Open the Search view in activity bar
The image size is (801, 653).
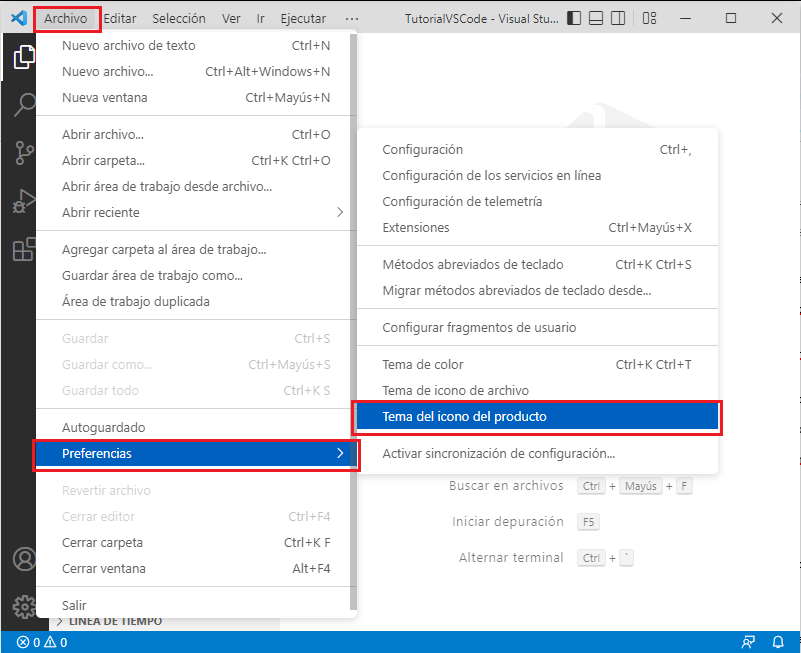pos(23,105)
